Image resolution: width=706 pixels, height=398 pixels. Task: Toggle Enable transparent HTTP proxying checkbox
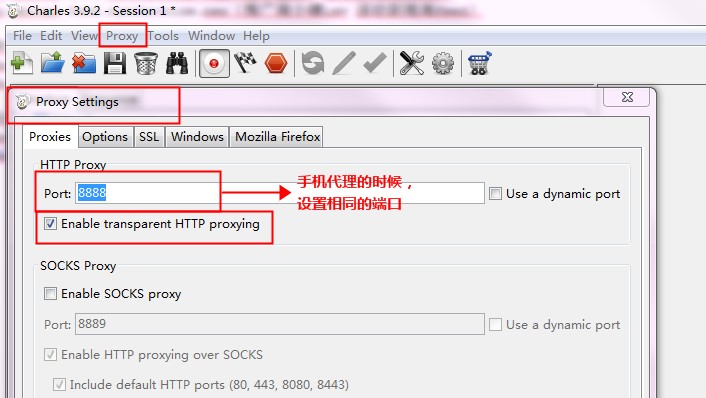pos(50,224)
